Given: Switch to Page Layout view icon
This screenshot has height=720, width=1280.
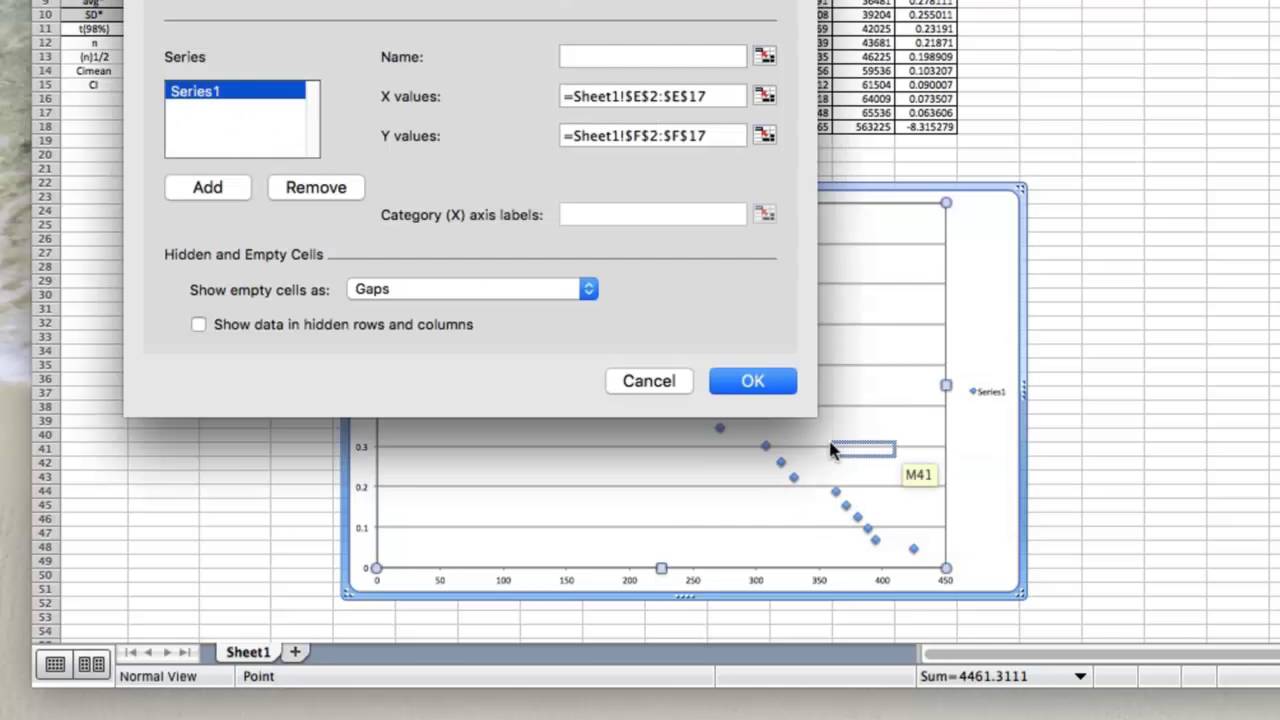Looking at the screenshot, I should [x=91, y=664].
